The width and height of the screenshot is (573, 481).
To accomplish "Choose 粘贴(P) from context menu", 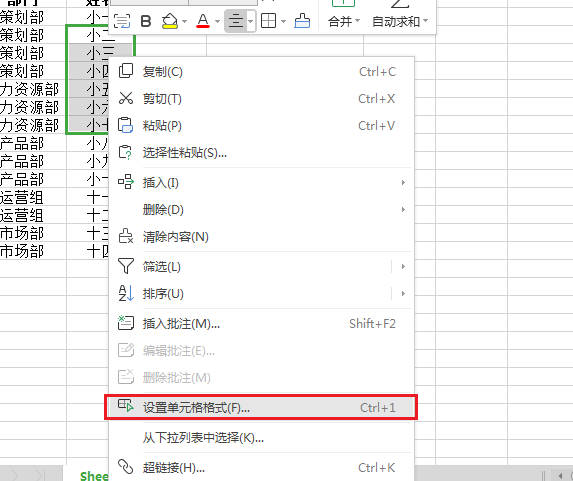I will pos(262,126).
